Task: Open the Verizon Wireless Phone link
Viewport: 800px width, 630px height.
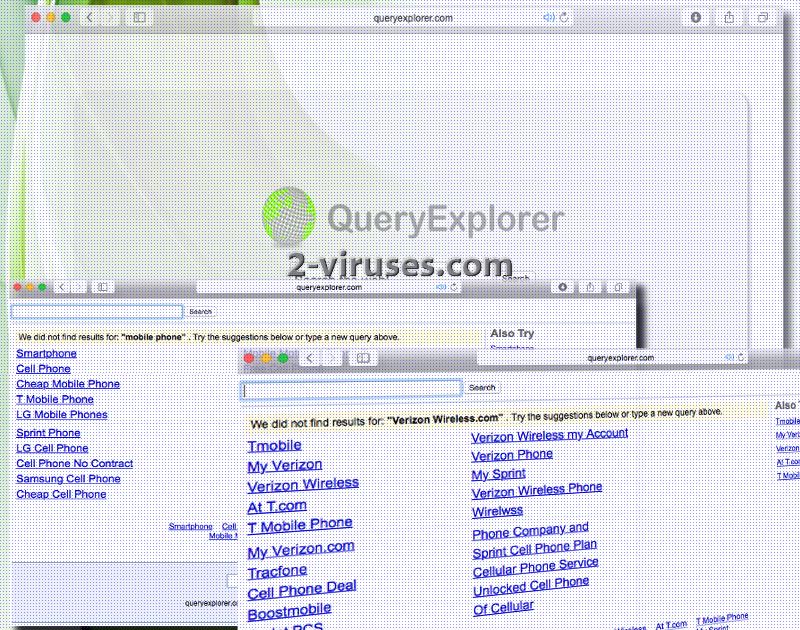Action: [537, 490]
